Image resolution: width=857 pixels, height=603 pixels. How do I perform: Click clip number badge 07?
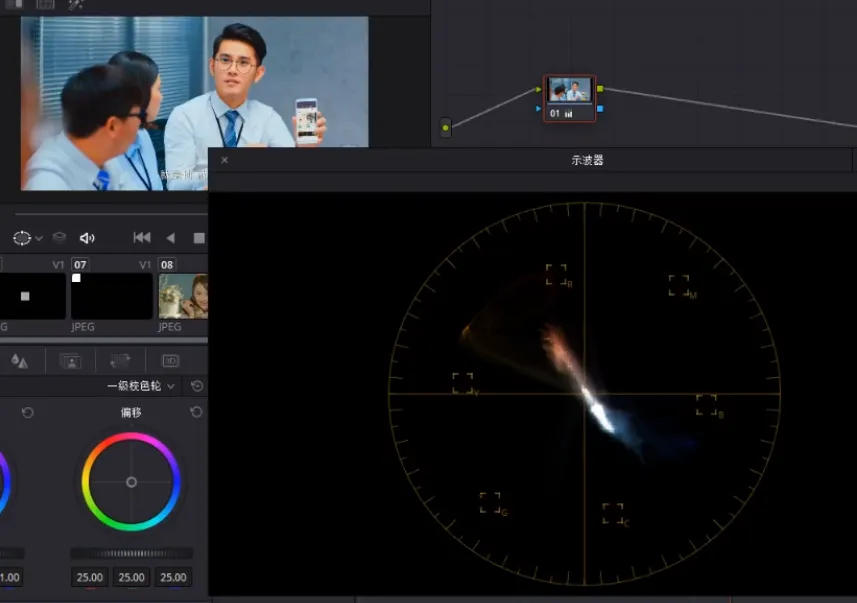(x=80, y=265)
